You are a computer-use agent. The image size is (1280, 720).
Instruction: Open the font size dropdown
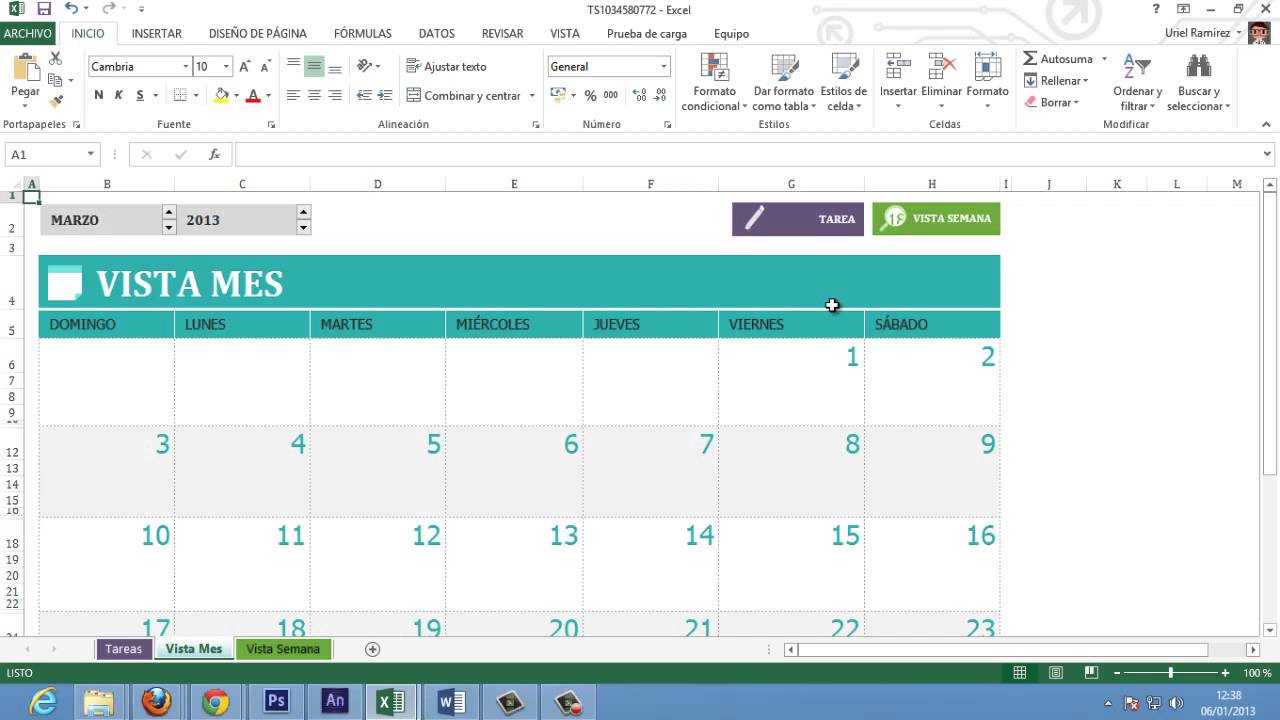(x=226, y=67)
